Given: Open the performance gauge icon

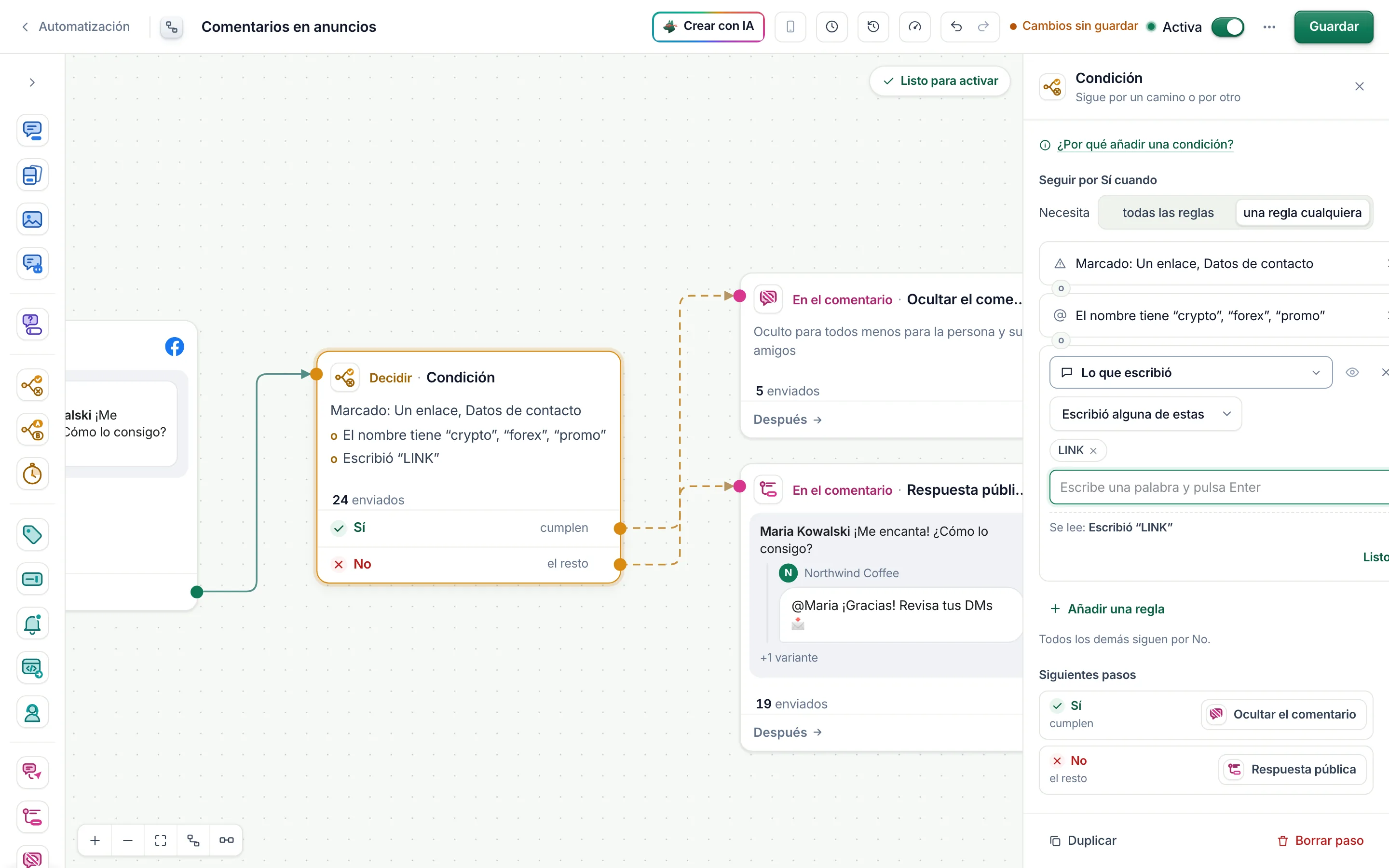Looking at the screenshot, I should (914, 27).
